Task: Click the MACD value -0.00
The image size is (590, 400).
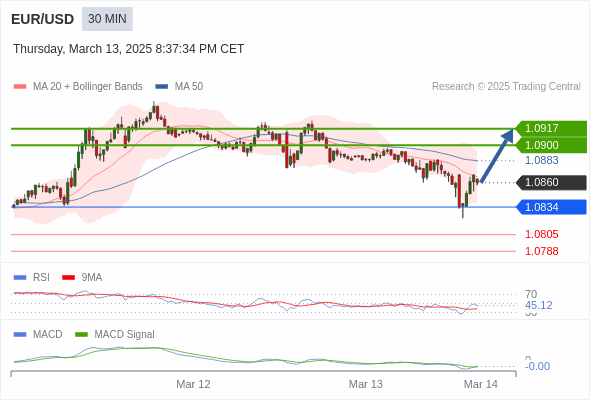Action: coord(537,366)
